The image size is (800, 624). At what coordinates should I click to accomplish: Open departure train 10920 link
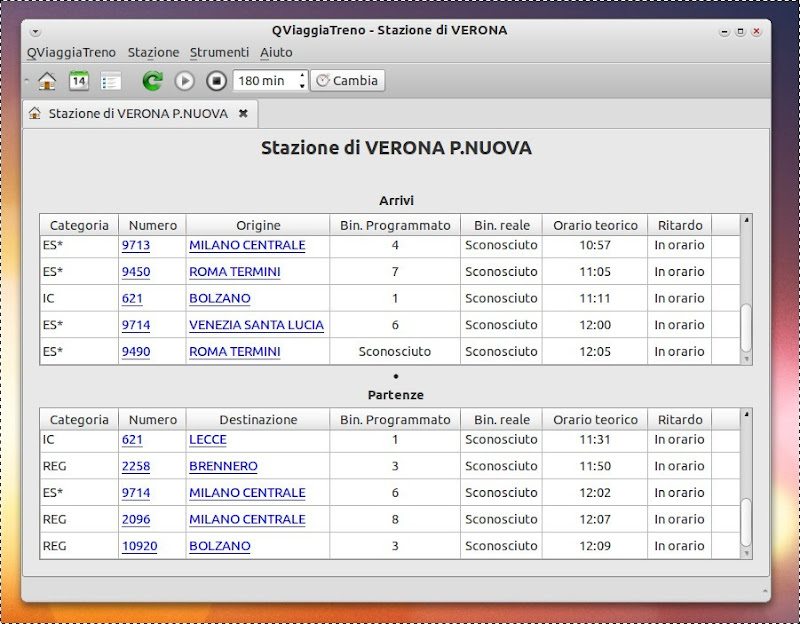[139, 546]
